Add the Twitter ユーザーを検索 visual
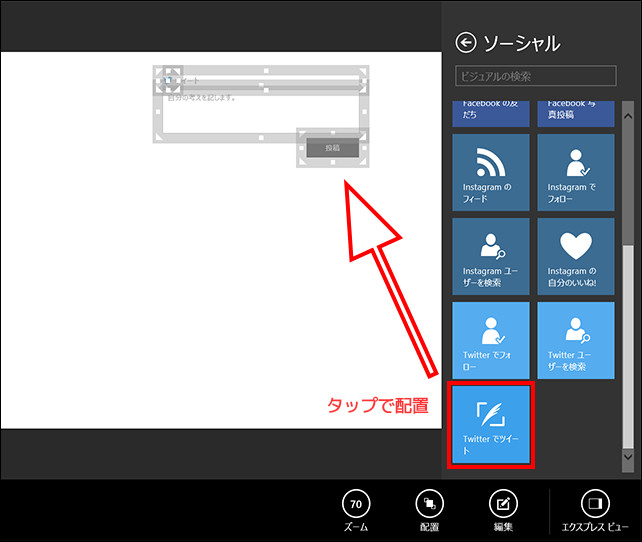Image resolution: width=642 pixels, height=542 pixels. pos(576,341)
